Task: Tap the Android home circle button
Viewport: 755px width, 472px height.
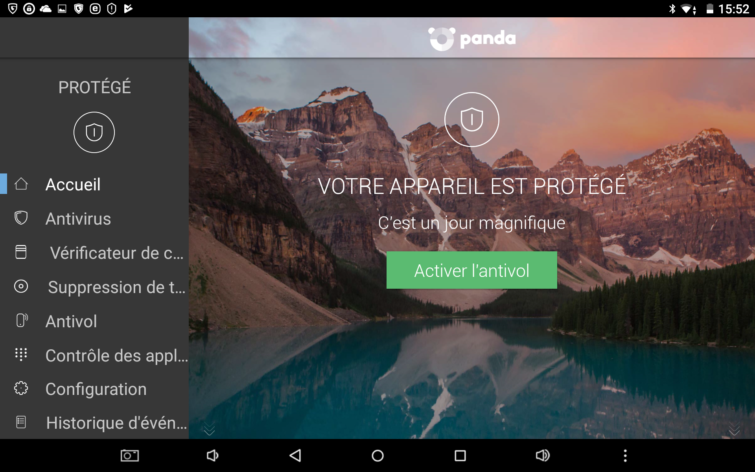Action: 378,455
